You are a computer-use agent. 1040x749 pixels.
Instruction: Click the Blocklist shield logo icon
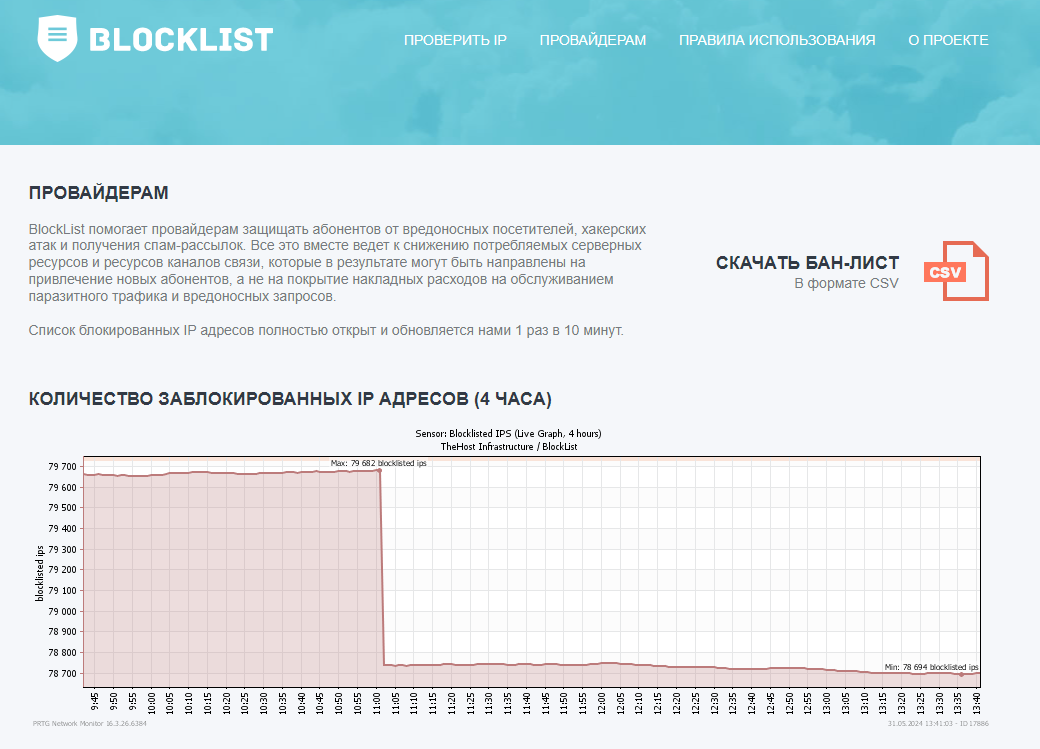click(57, 38)
